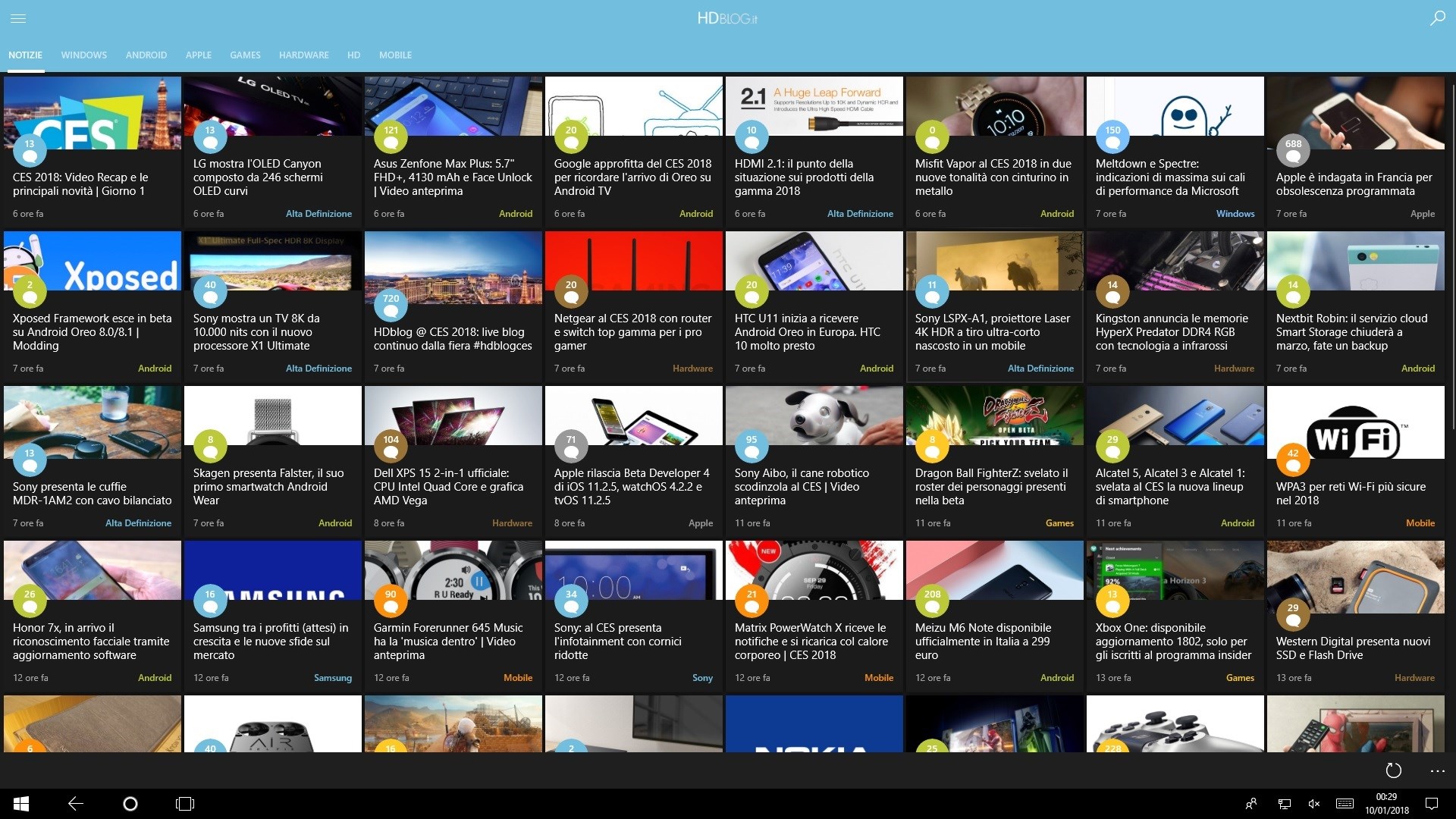
Task: Open the hamburger menu
Action: 18,18
